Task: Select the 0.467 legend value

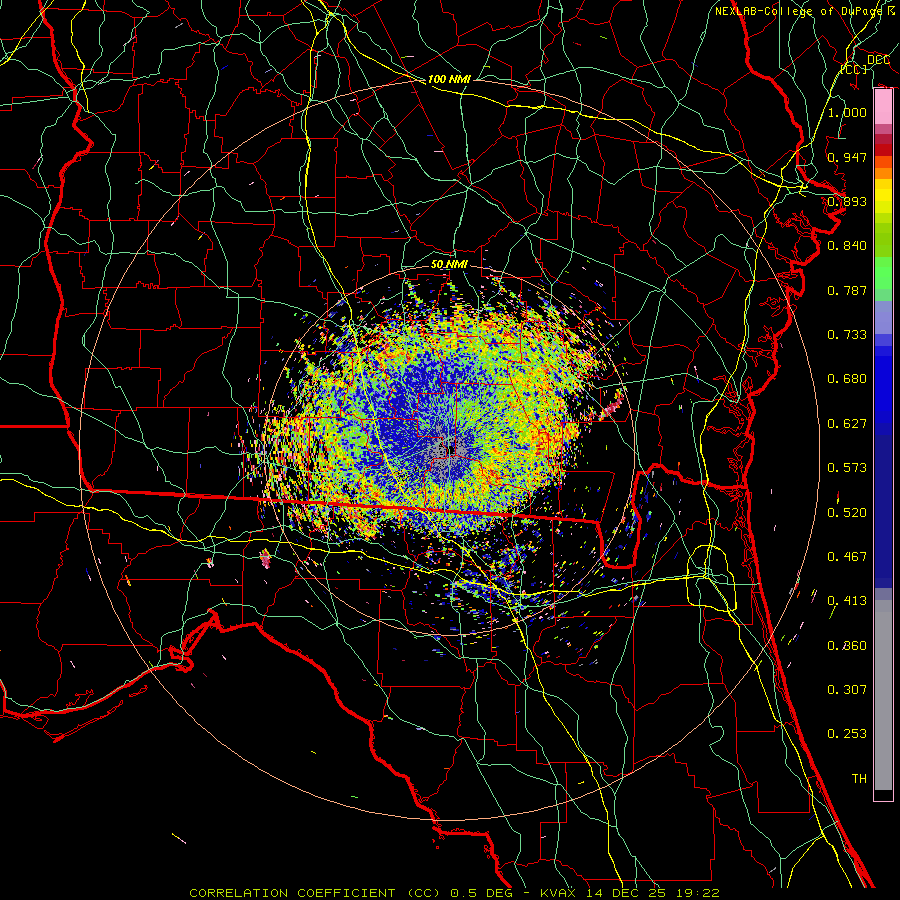Action: point(847,557)
